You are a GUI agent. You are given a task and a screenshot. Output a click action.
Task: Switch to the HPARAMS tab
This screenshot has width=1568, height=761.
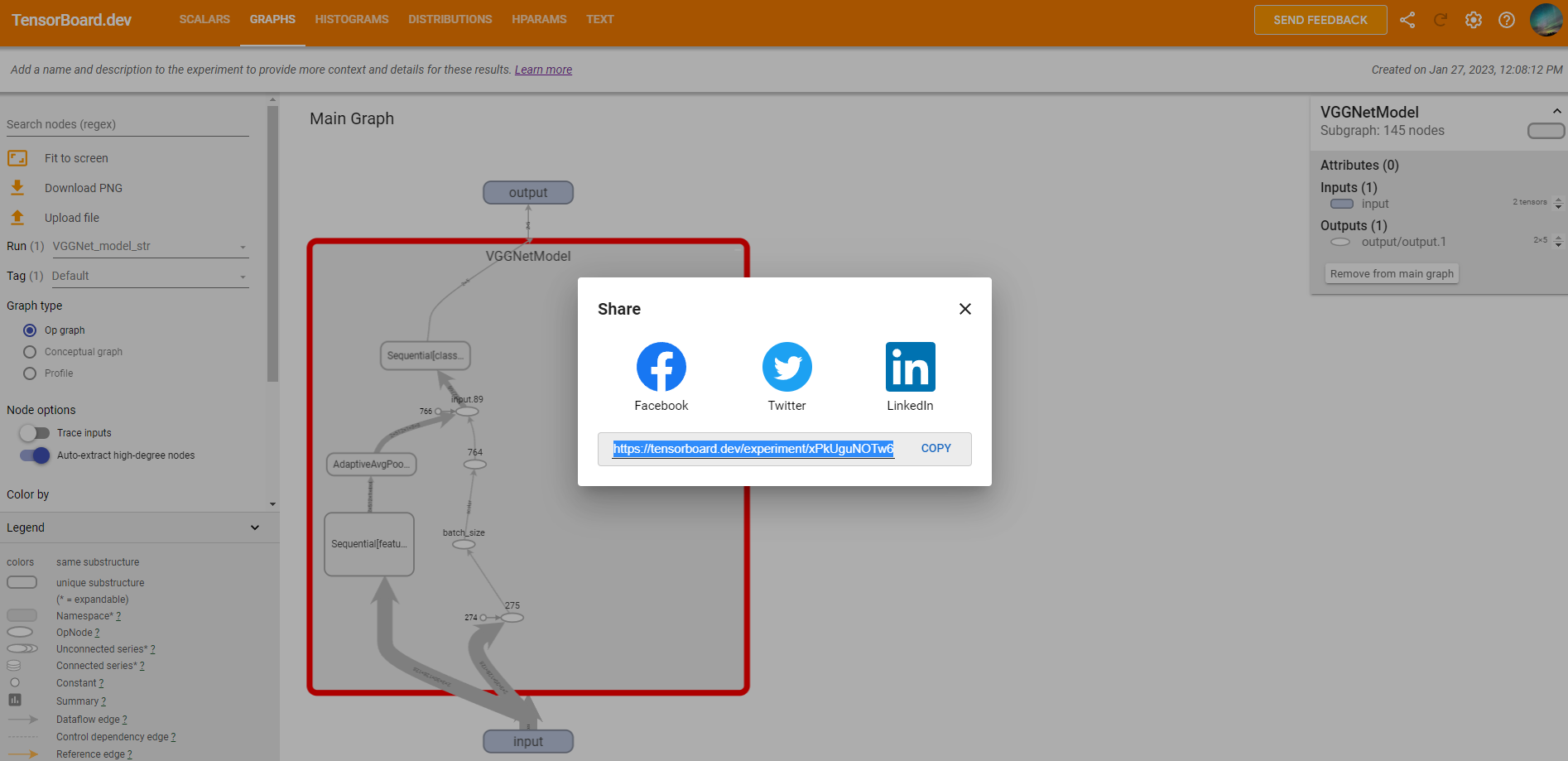[x=539, y=19]
